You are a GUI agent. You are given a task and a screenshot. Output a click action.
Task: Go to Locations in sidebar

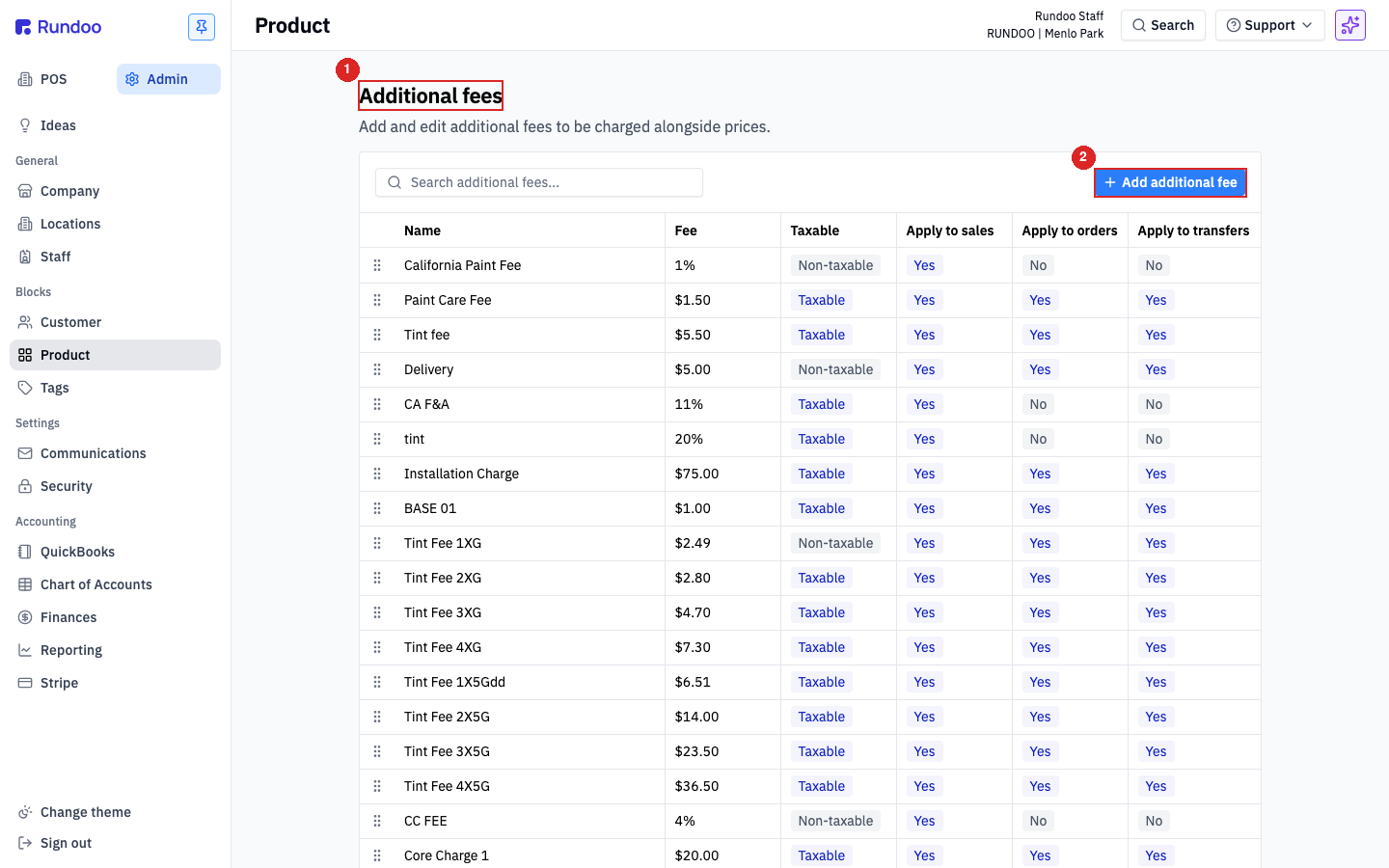coord(115,224)
